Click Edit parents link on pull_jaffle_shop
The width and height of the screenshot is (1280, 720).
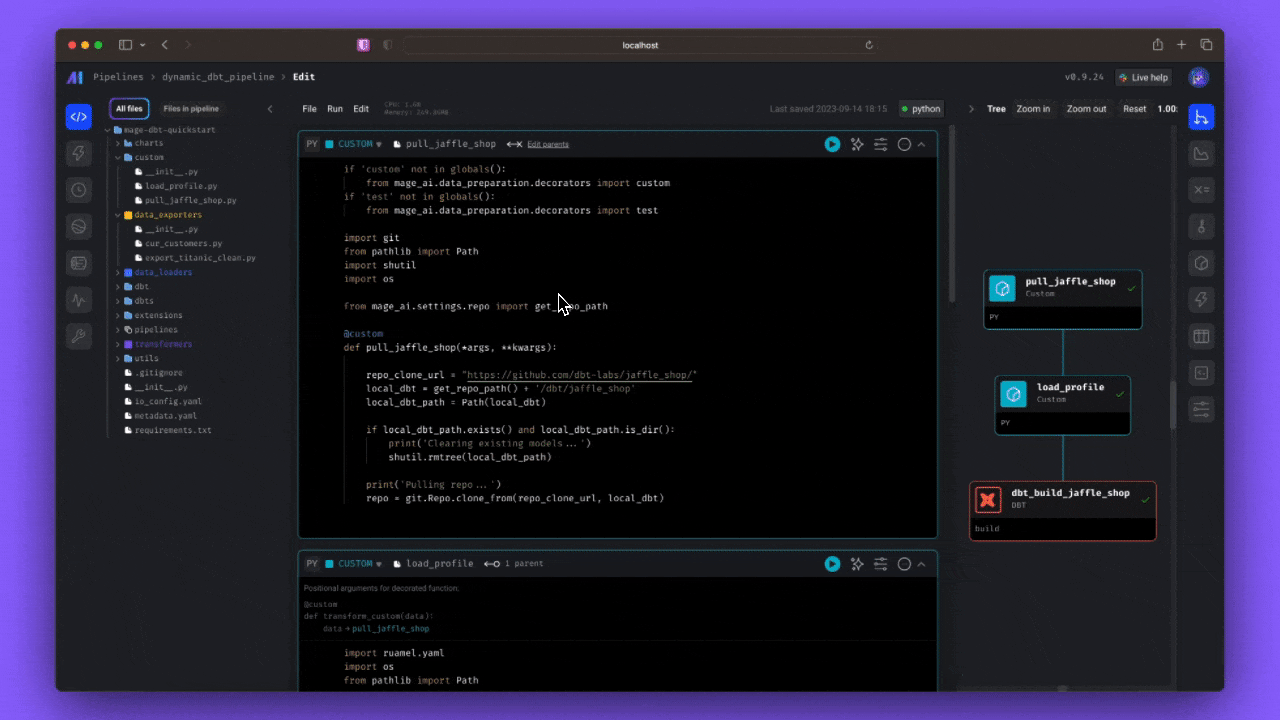[x=548, y=144]
